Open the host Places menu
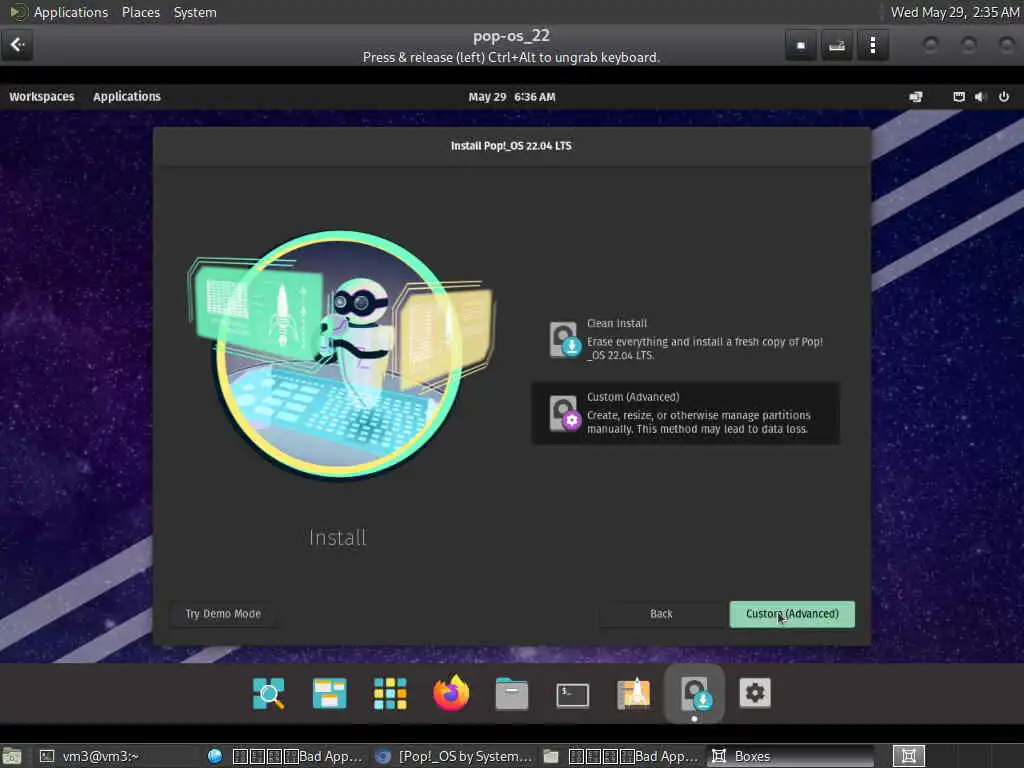This screenshot has width=1024, height=768. [140, 12]
